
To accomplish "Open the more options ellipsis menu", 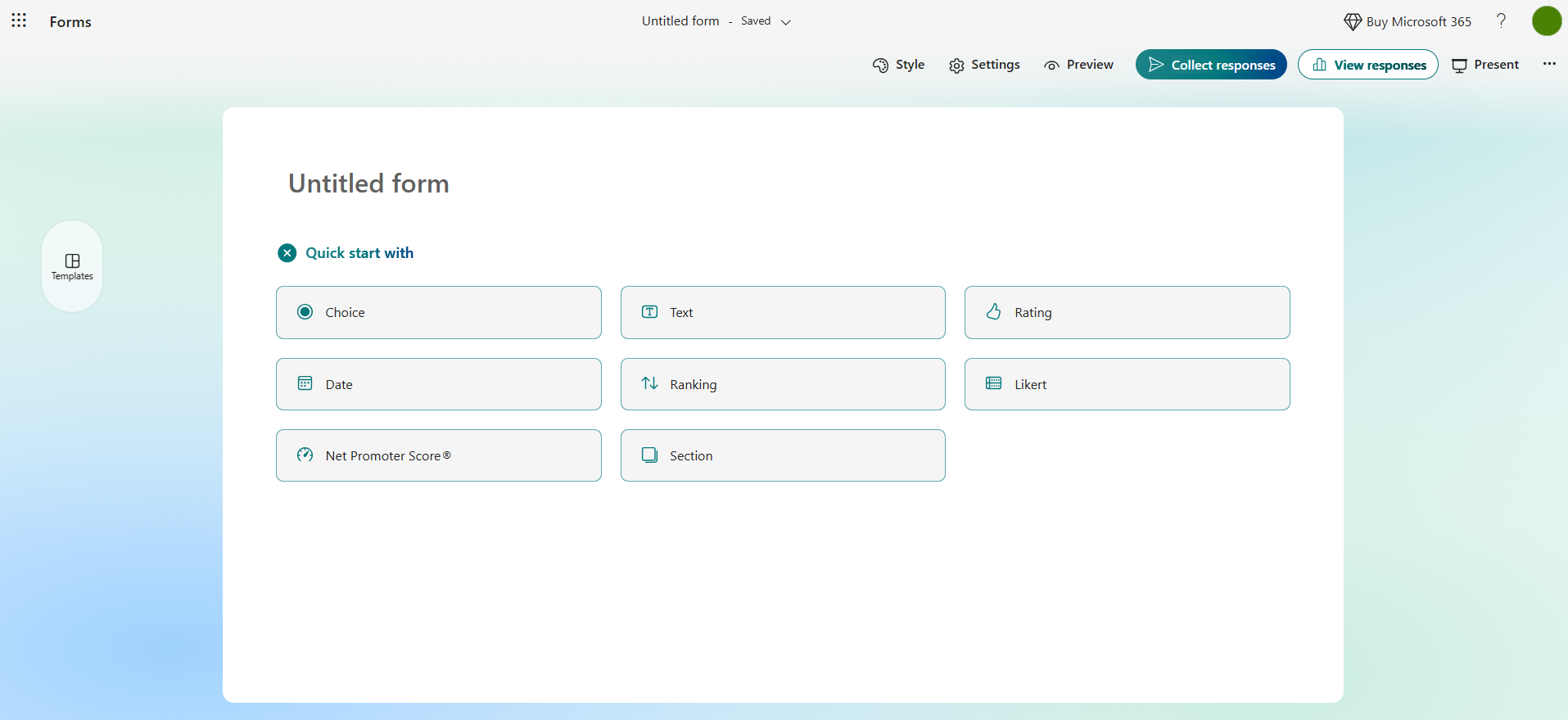I will [x=1549, y=64].
